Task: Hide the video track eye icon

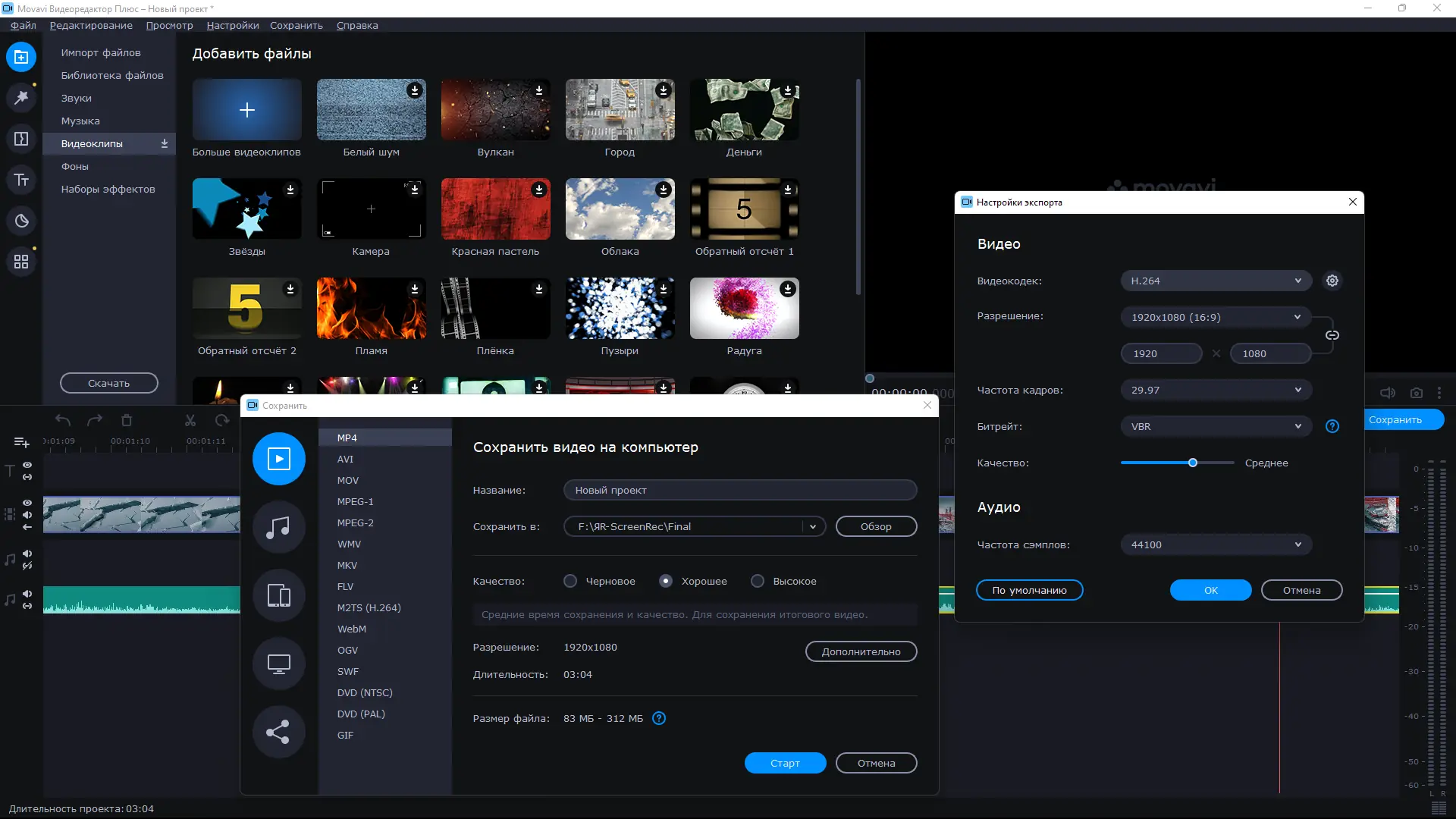Action: [27, 503]
